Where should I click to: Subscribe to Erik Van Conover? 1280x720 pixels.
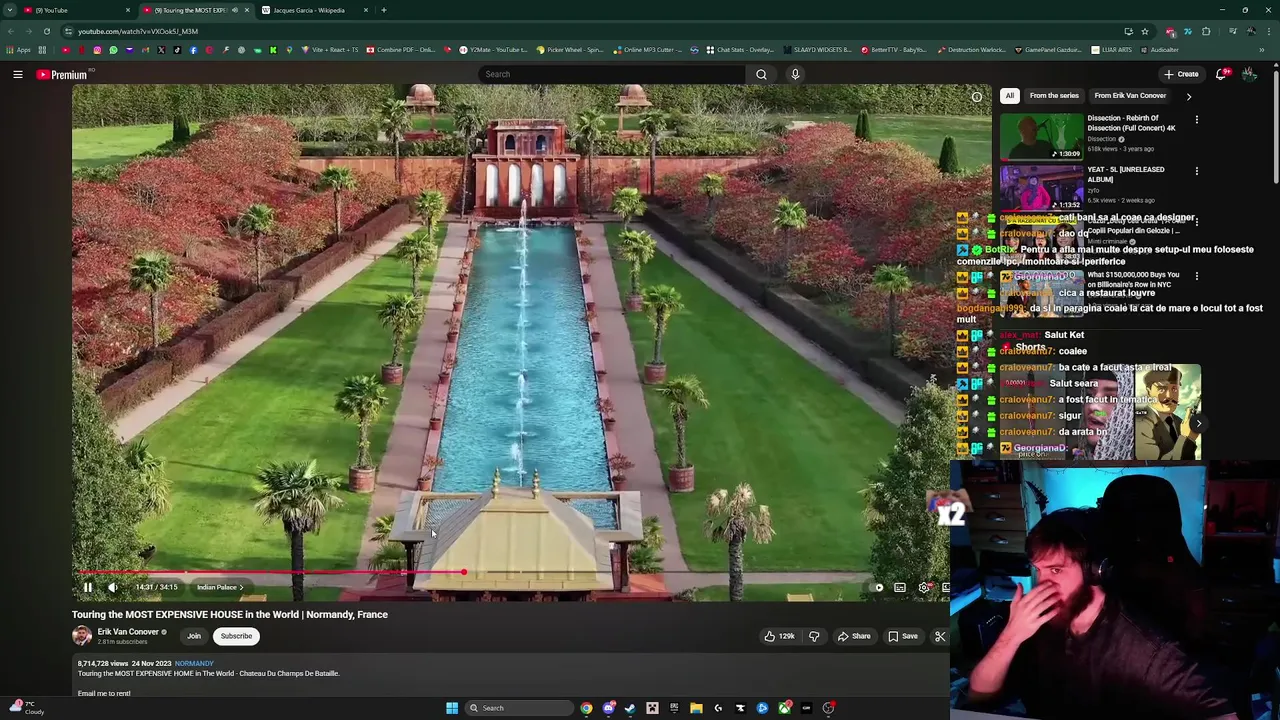click(x=237, y=636)
